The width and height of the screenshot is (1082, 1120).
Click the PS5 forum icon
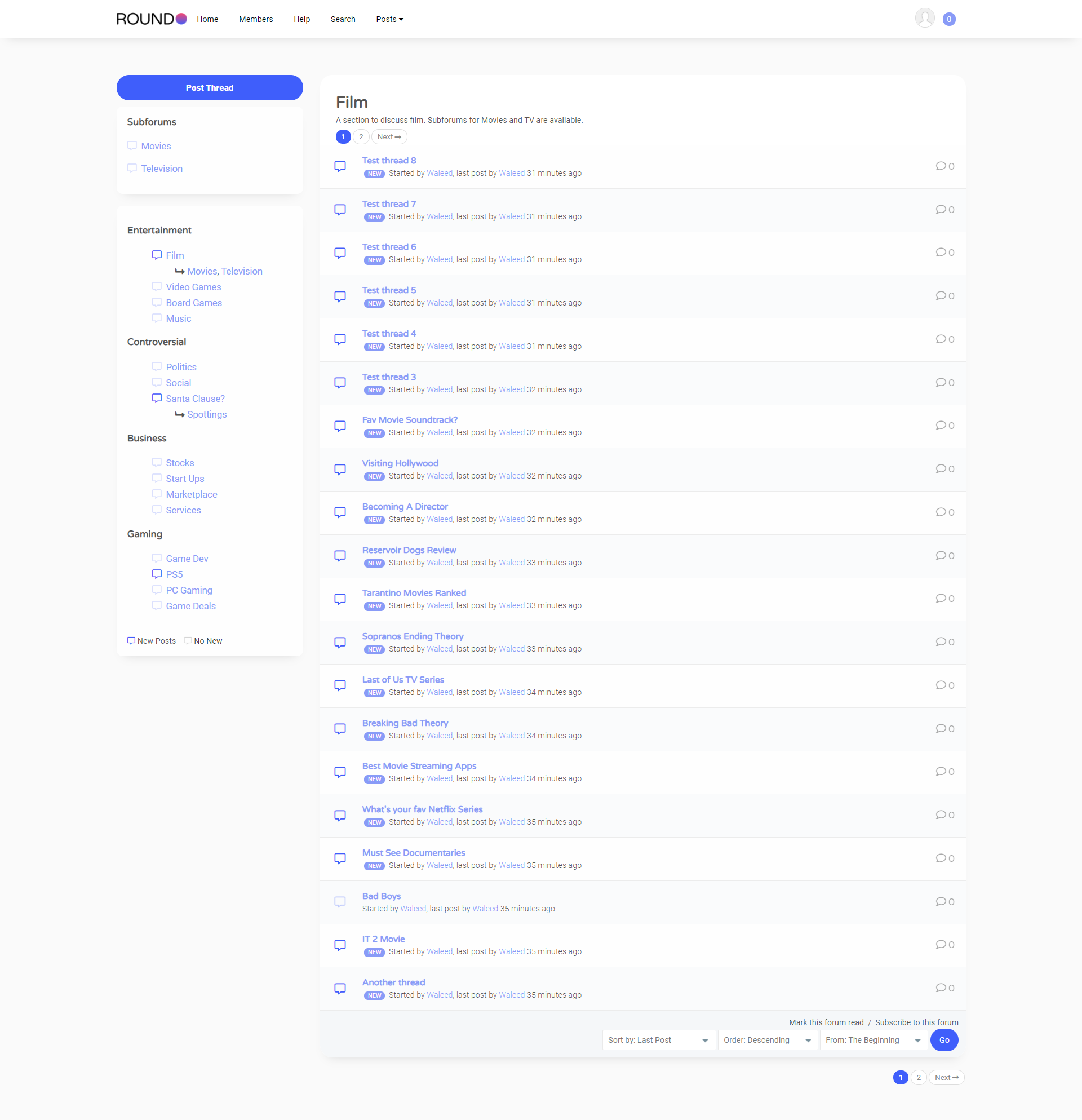[157, 574]
